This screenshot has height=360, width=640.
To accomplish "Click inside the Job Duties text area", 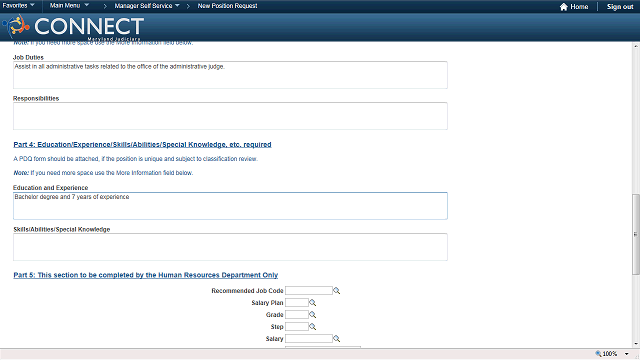I will (x=230, y=75).
